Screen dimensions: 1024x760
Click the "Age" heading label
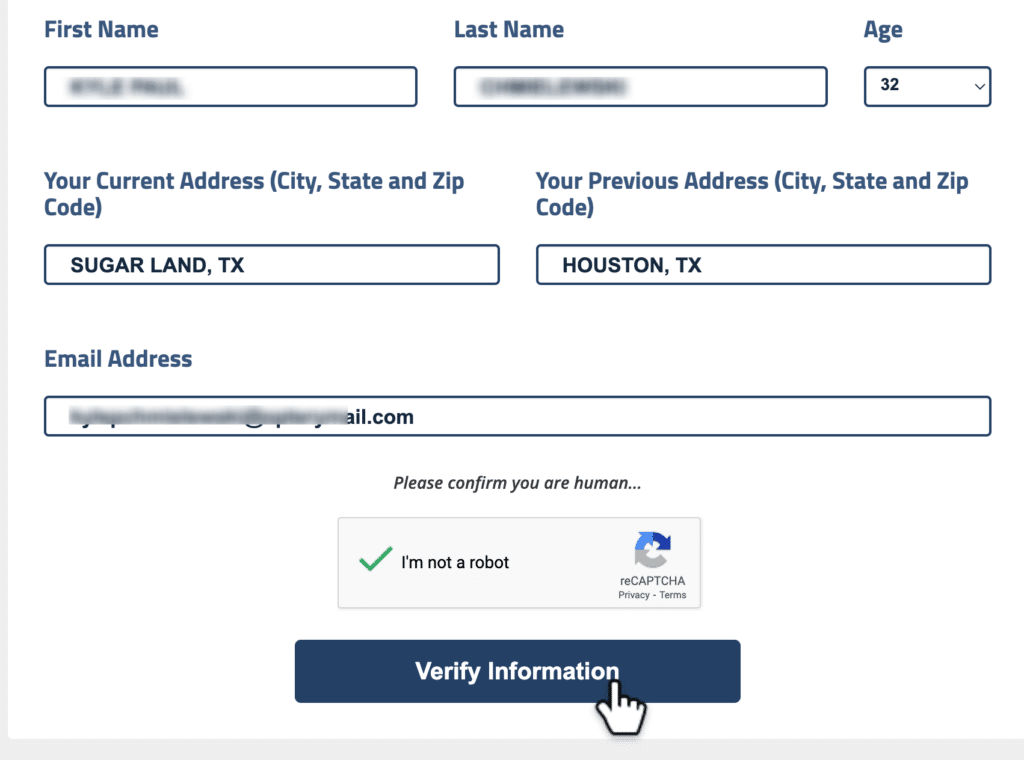(883, 29)
